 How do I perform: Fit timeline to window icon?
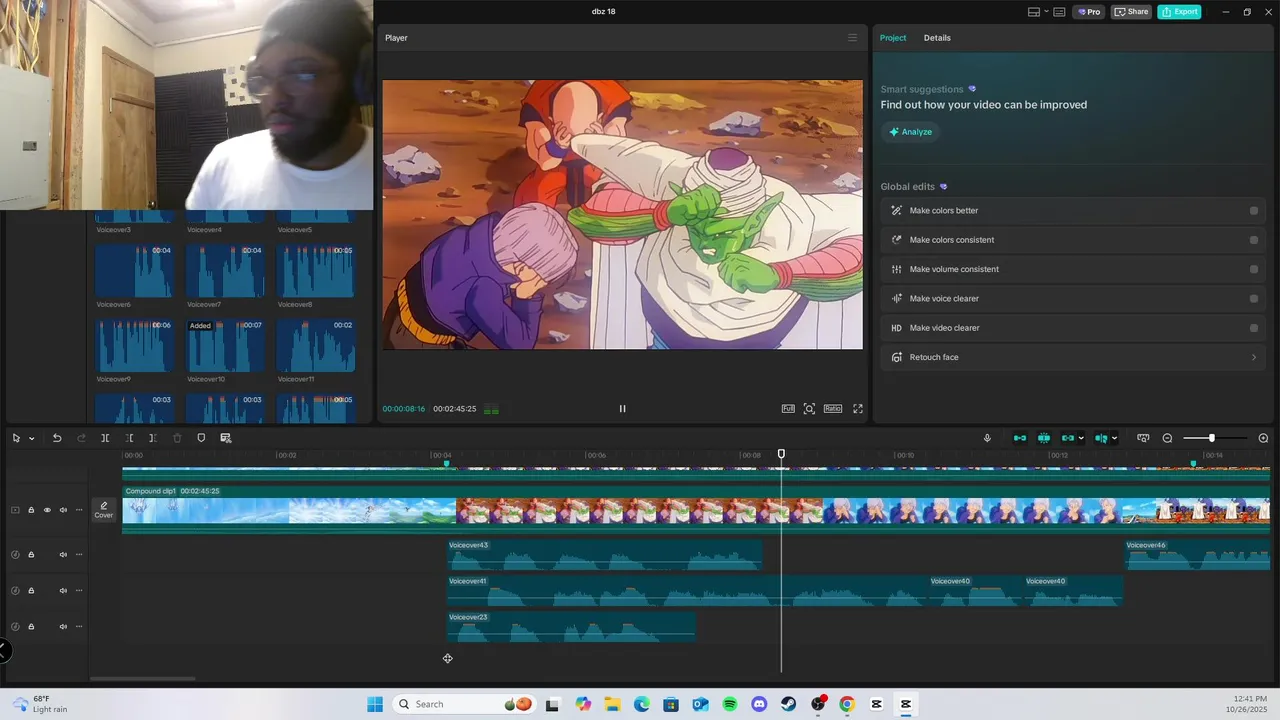point(1143,438)
